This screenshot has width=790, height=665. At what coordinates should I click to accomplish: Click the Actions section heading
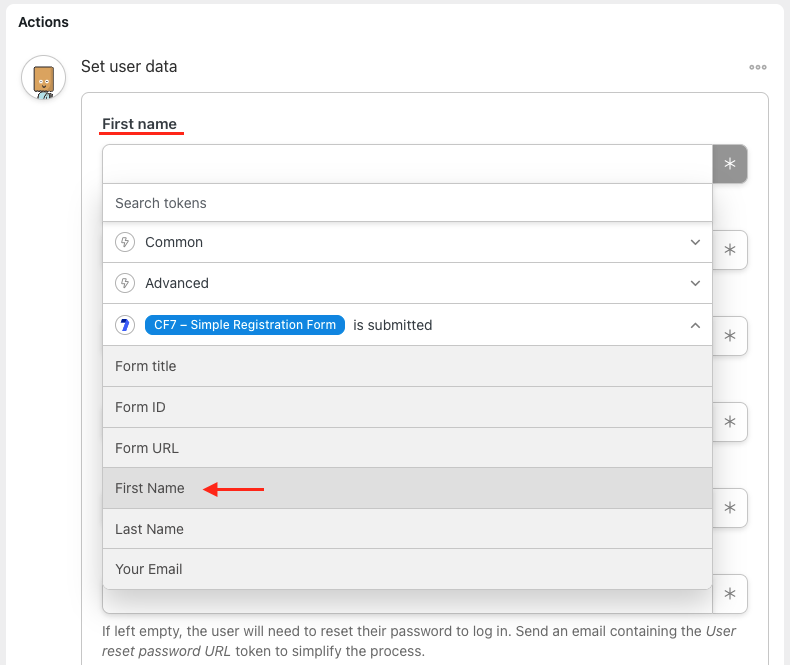click(43, 22)
